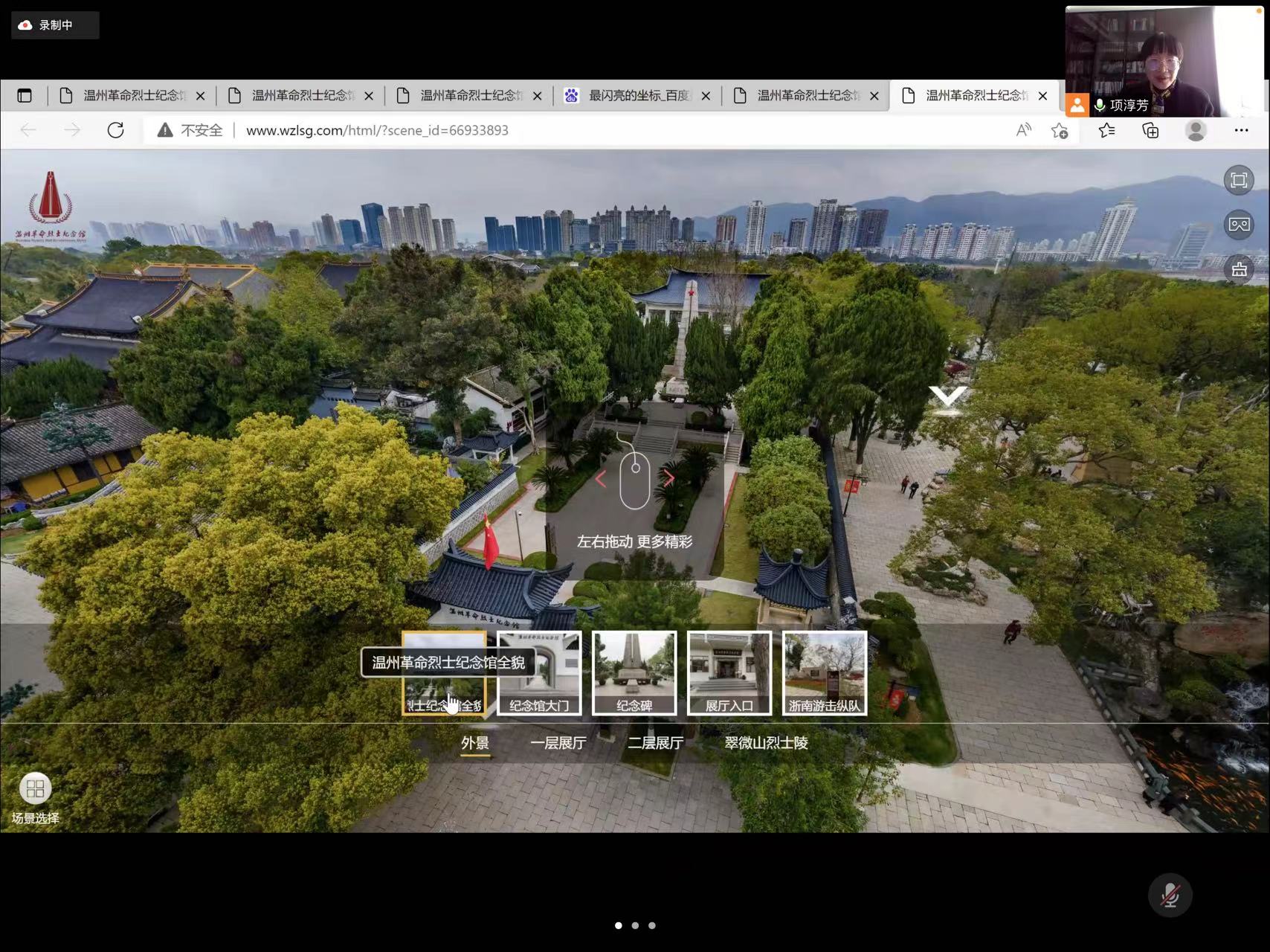Open the browser profile avatar
The width and height of the screenshot is (1270, 952).
tap(1196, 130)
